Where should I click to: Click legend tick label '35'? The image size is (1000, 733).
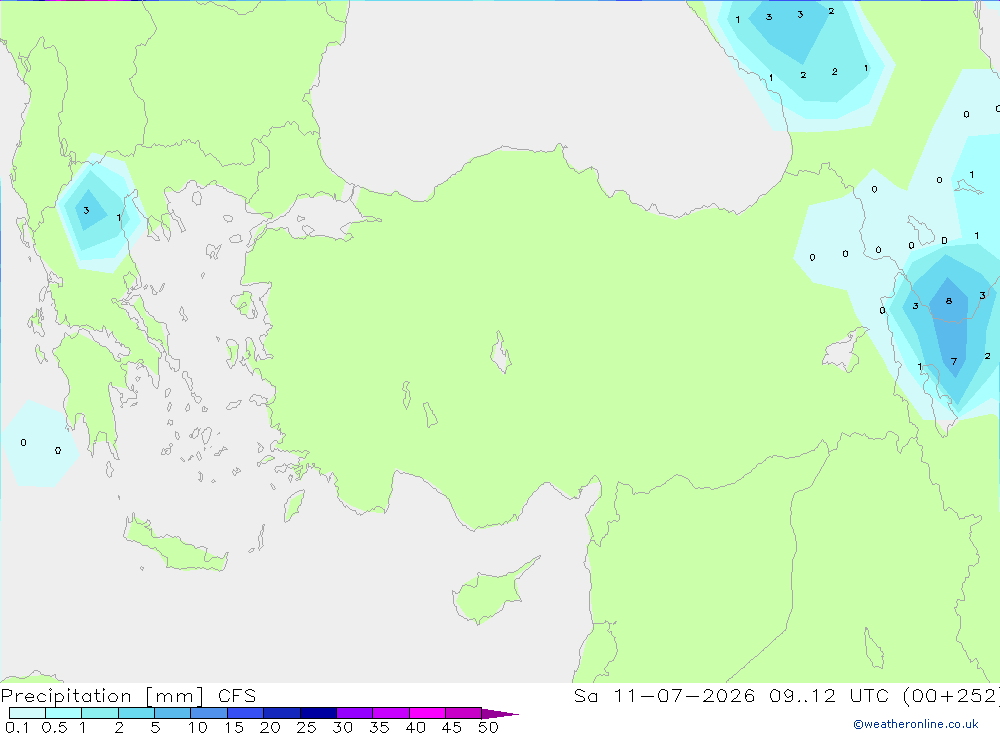coord(379,727)
